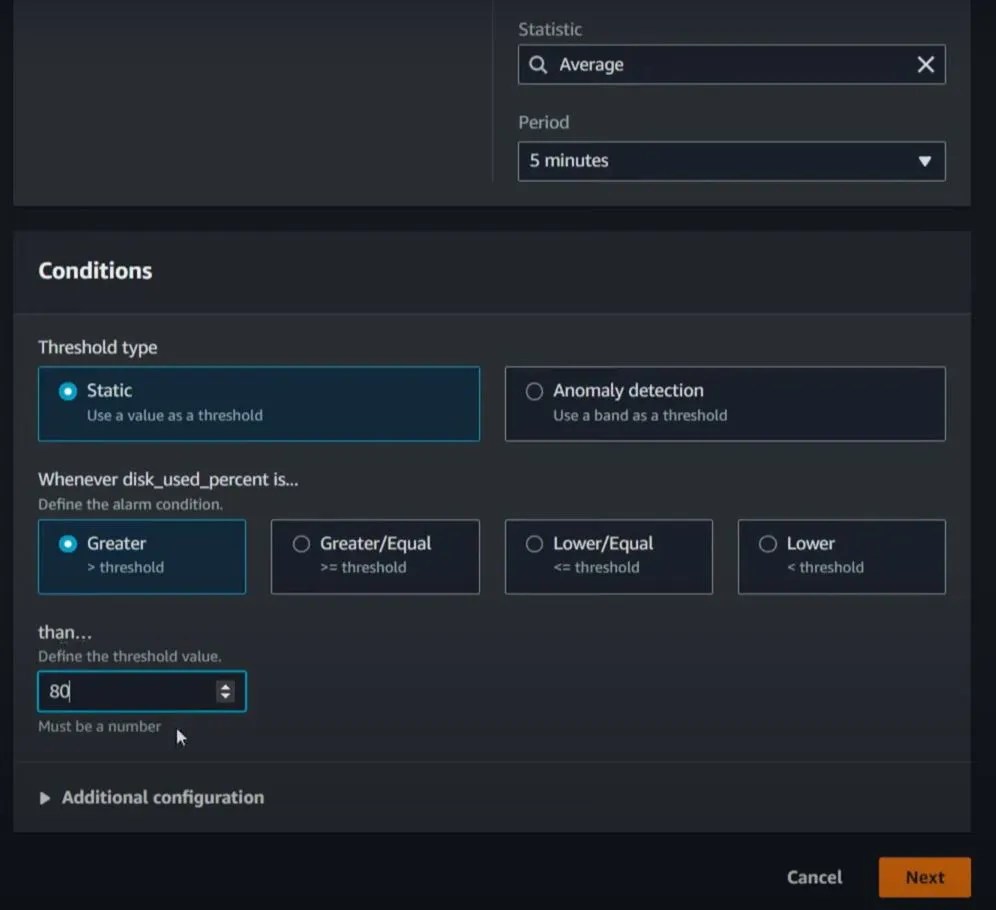Click the Cancel button
Viewport: 996px width, 910px height.
click(x=813, y=877)
